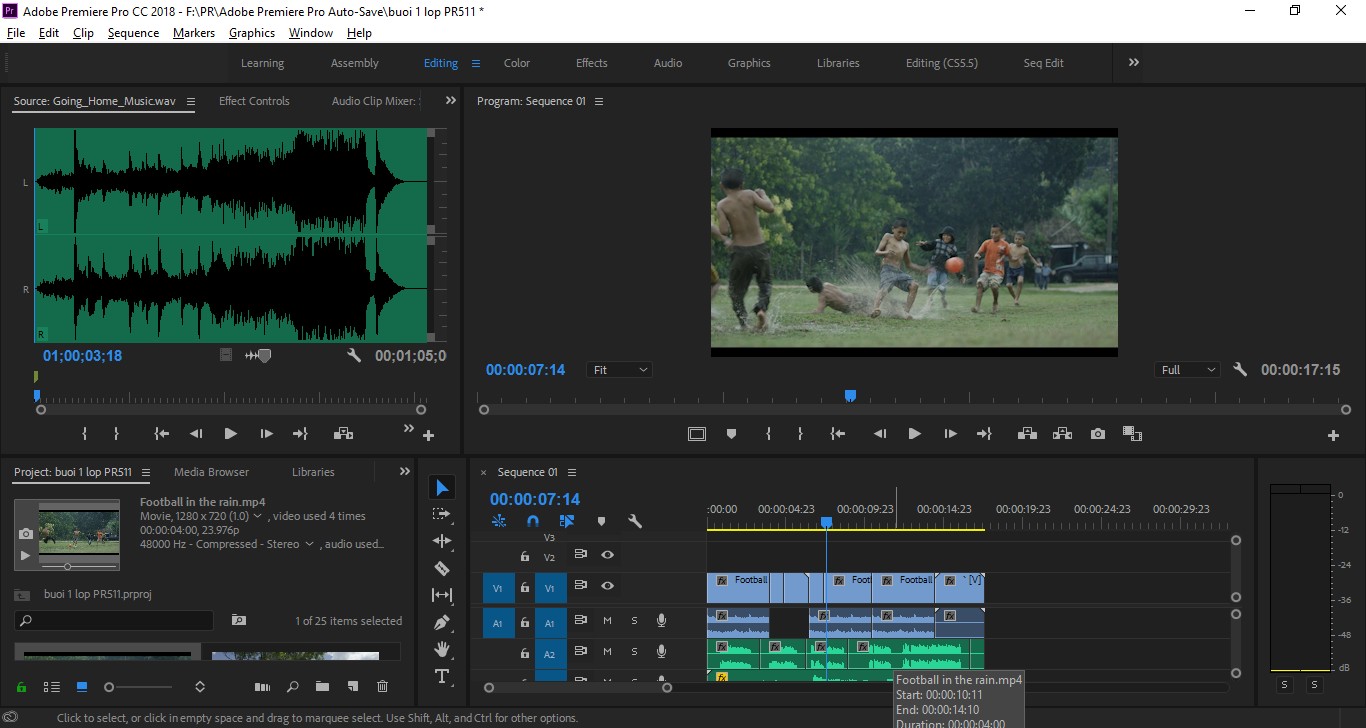The width and height of the screenshot is (1366, 728).
Task: Toggle lock on track V1
Action: click(524, 588)
